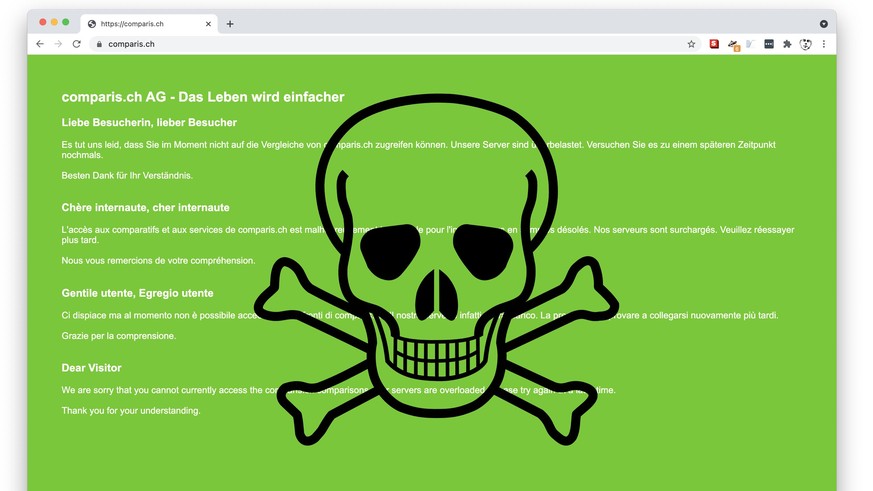The image size is (873, 491).
Task: Click the yellow minimize window button
Action: point(54,22)
